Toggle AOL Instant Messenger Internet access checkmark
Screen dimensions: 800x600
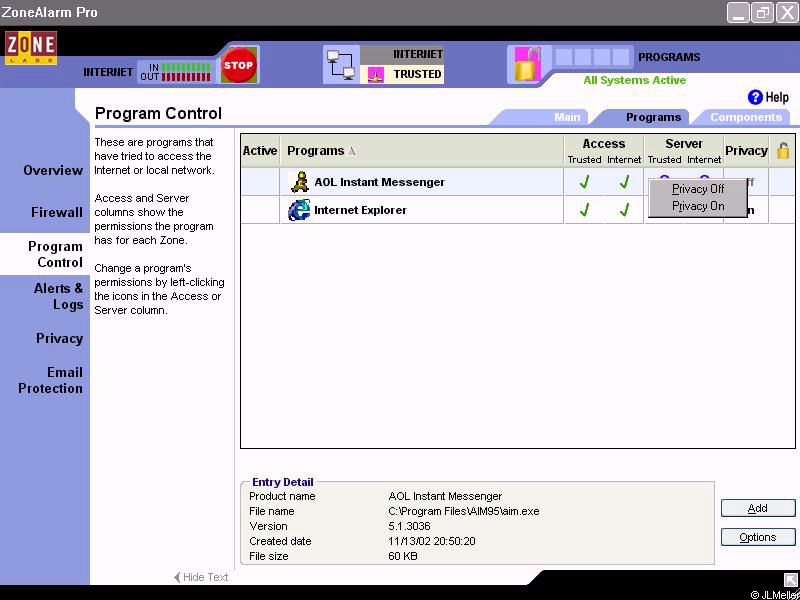(624, 182)
